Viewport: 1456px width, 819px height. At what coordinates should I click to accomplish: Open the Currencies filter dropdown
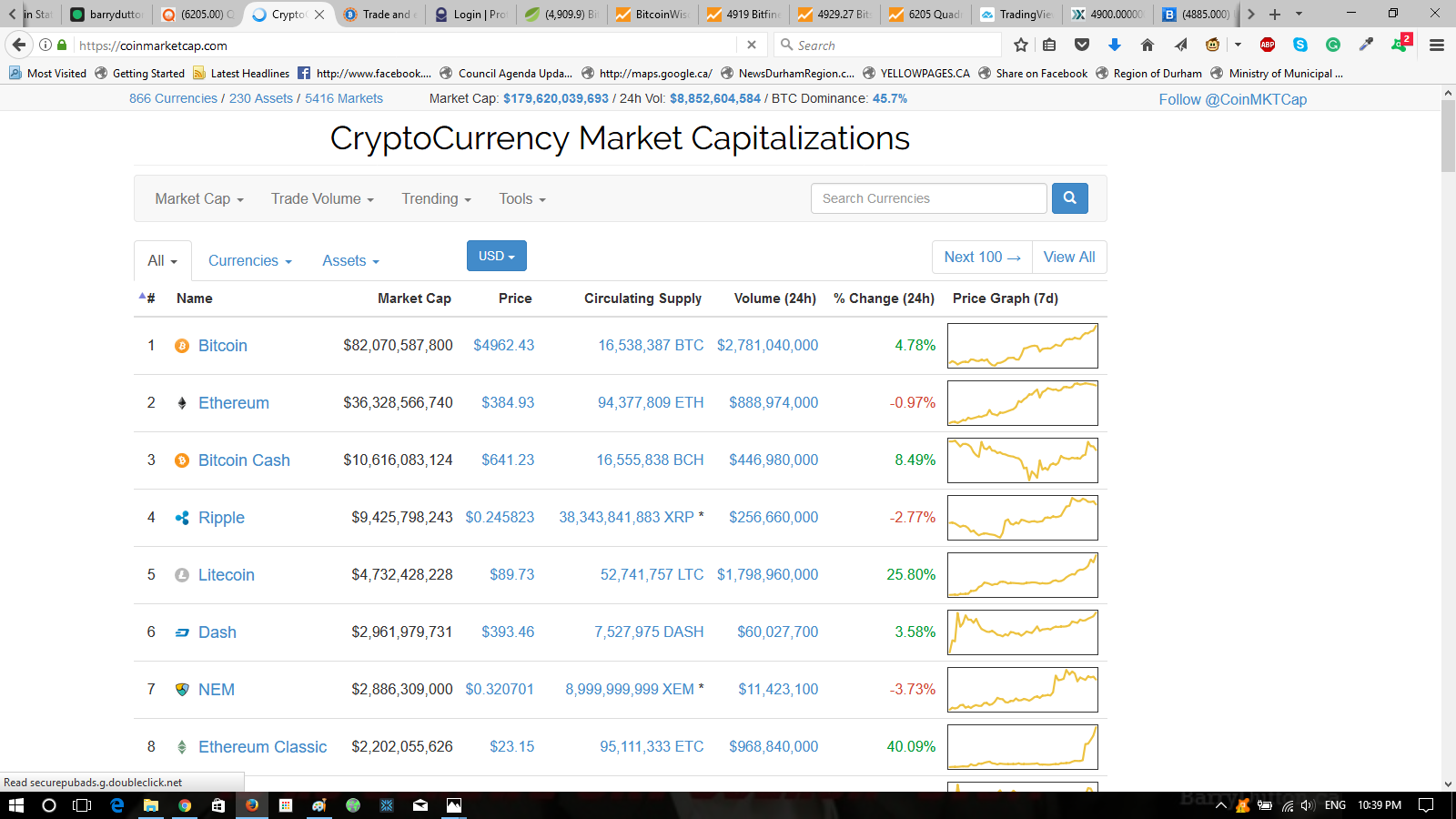[250, 260]
